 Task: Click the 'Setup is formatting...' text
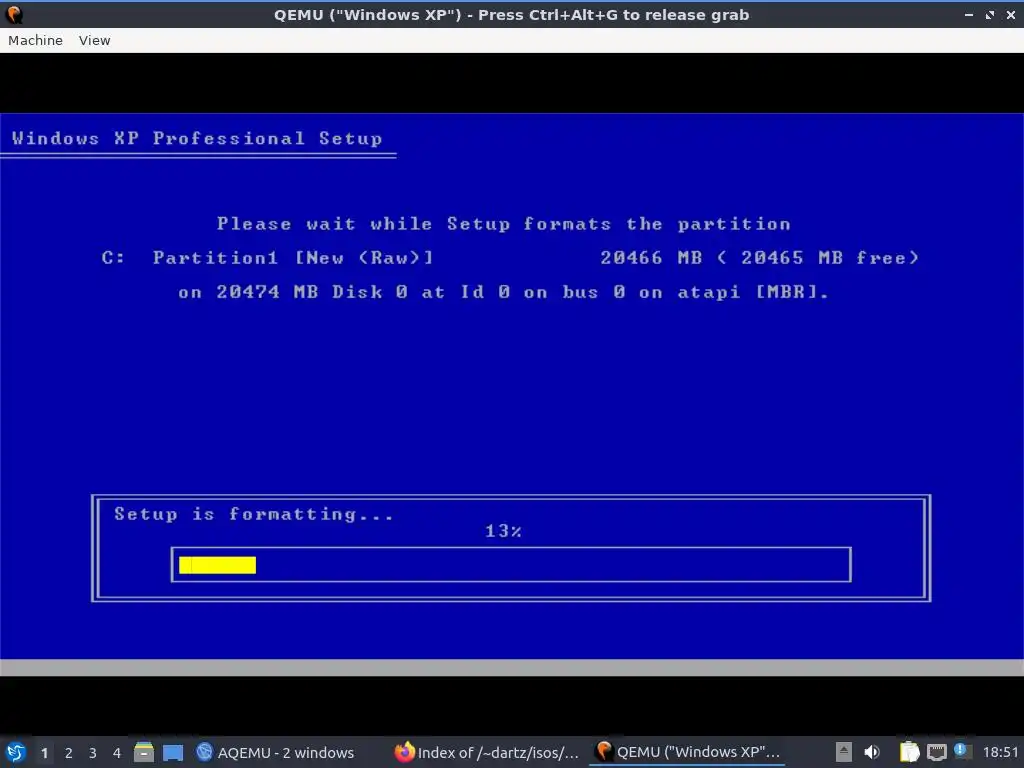tap(253, 514)
